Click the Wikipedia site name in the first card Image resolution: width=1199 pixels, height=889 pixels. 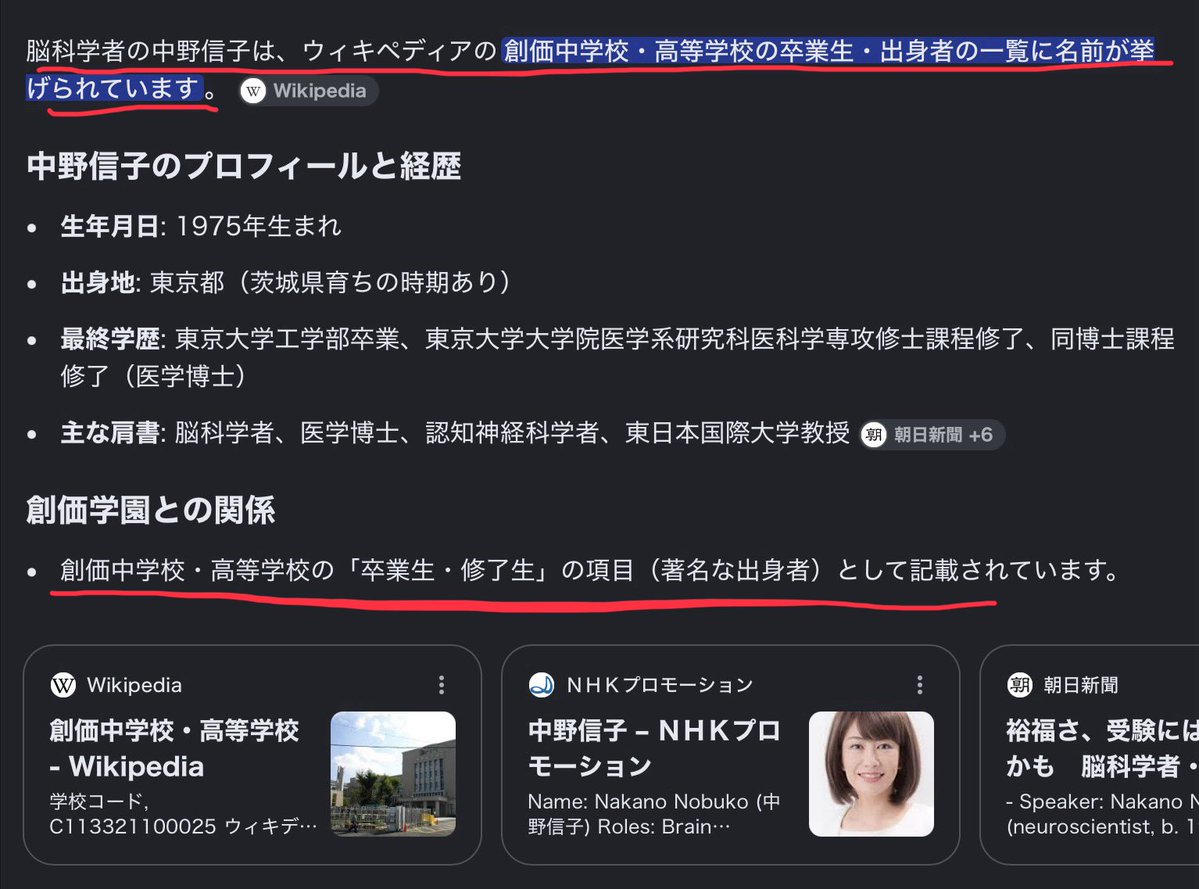(x=135, y=685)
